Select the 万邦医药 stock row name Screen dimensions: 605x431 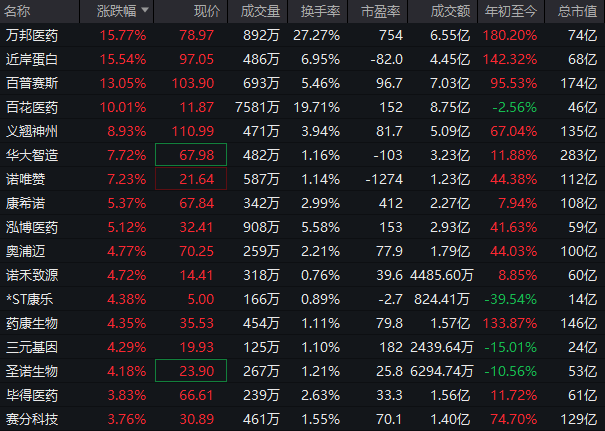click(32, 35)
